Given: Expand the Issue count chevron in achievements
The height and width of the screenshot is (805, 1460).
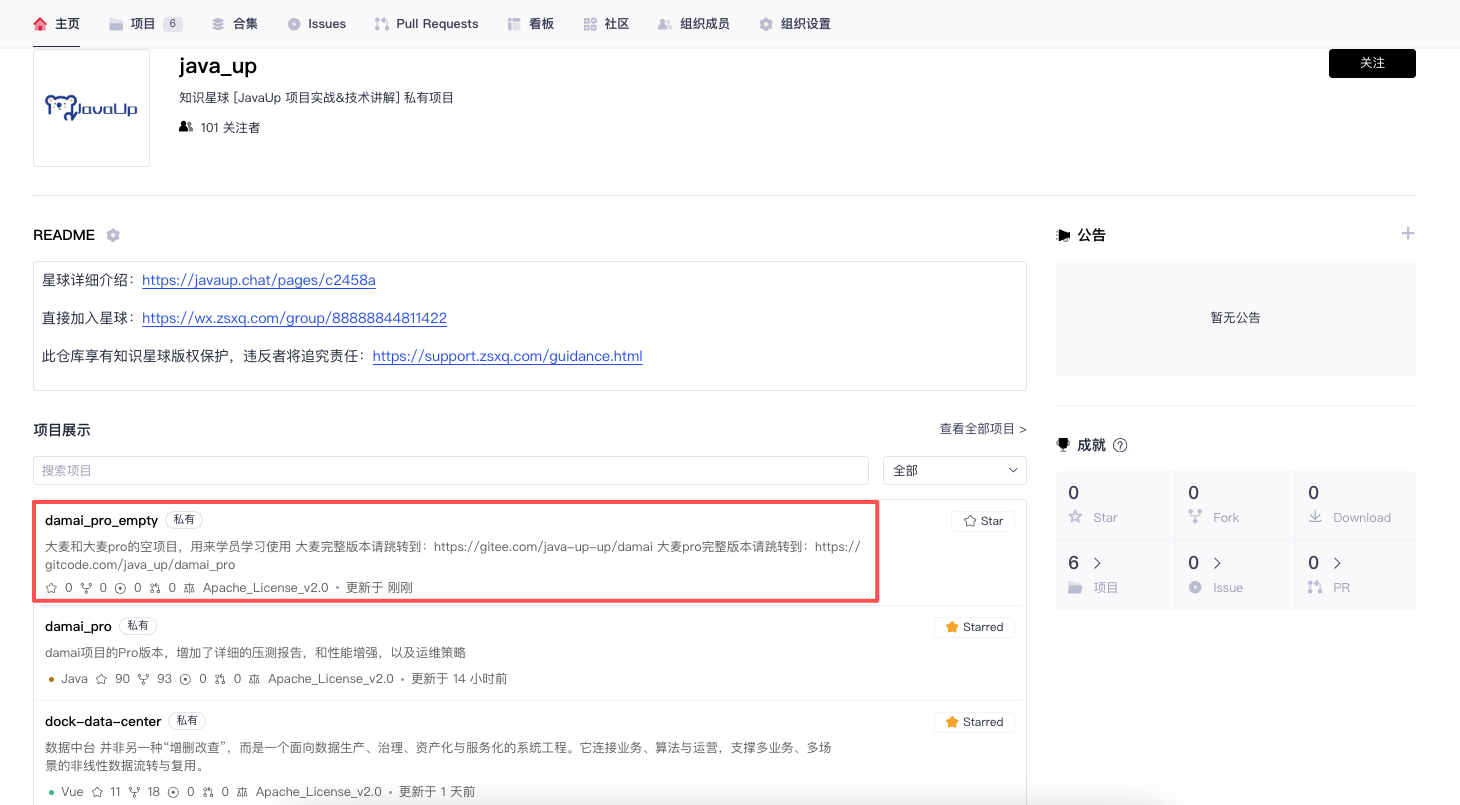Looking at the screenshot, I should pos(1217,563).
